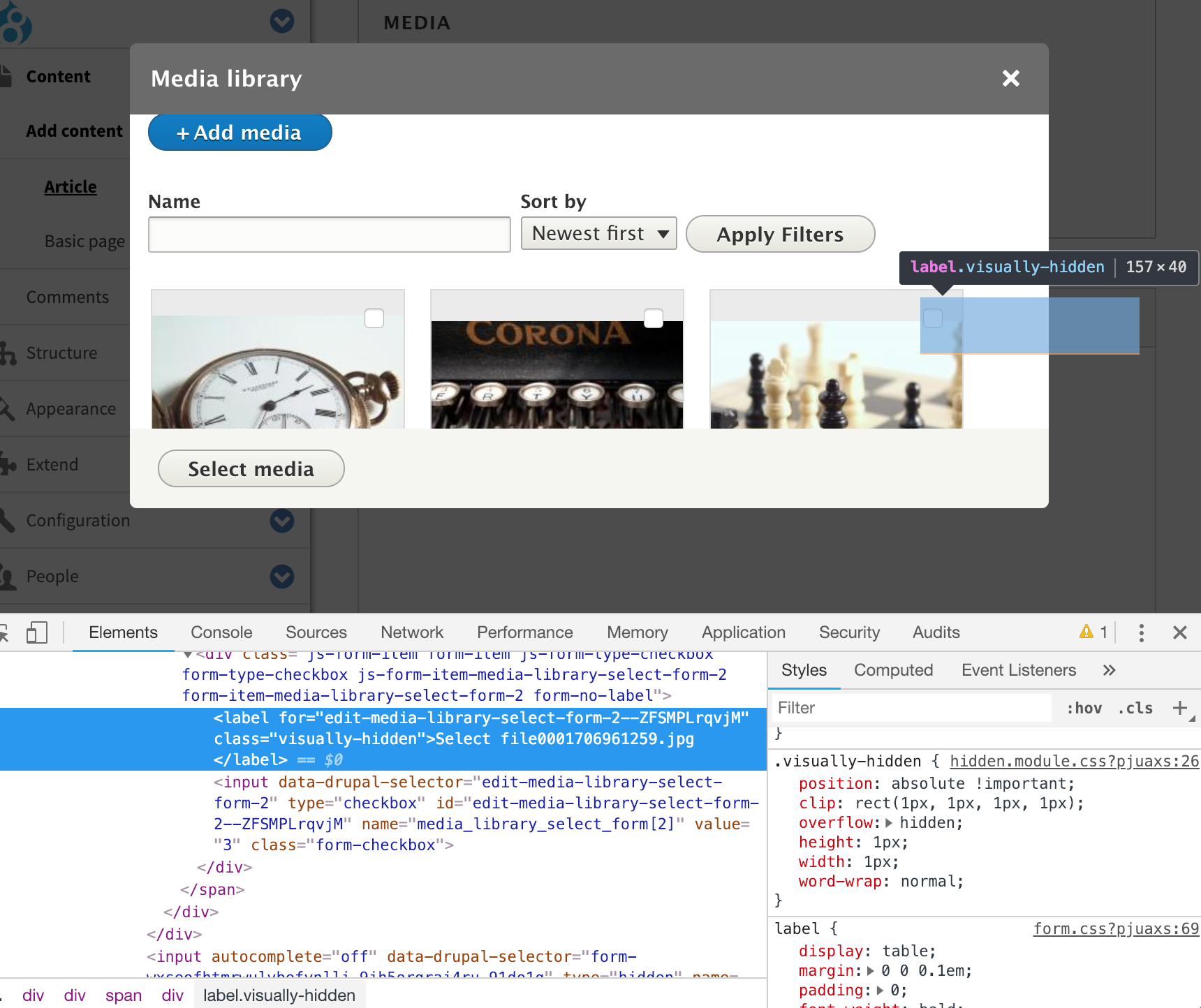Viewport: 1201px width, 1008px height.
Task: Switch to the Console tab
Action: click(221, 632)
